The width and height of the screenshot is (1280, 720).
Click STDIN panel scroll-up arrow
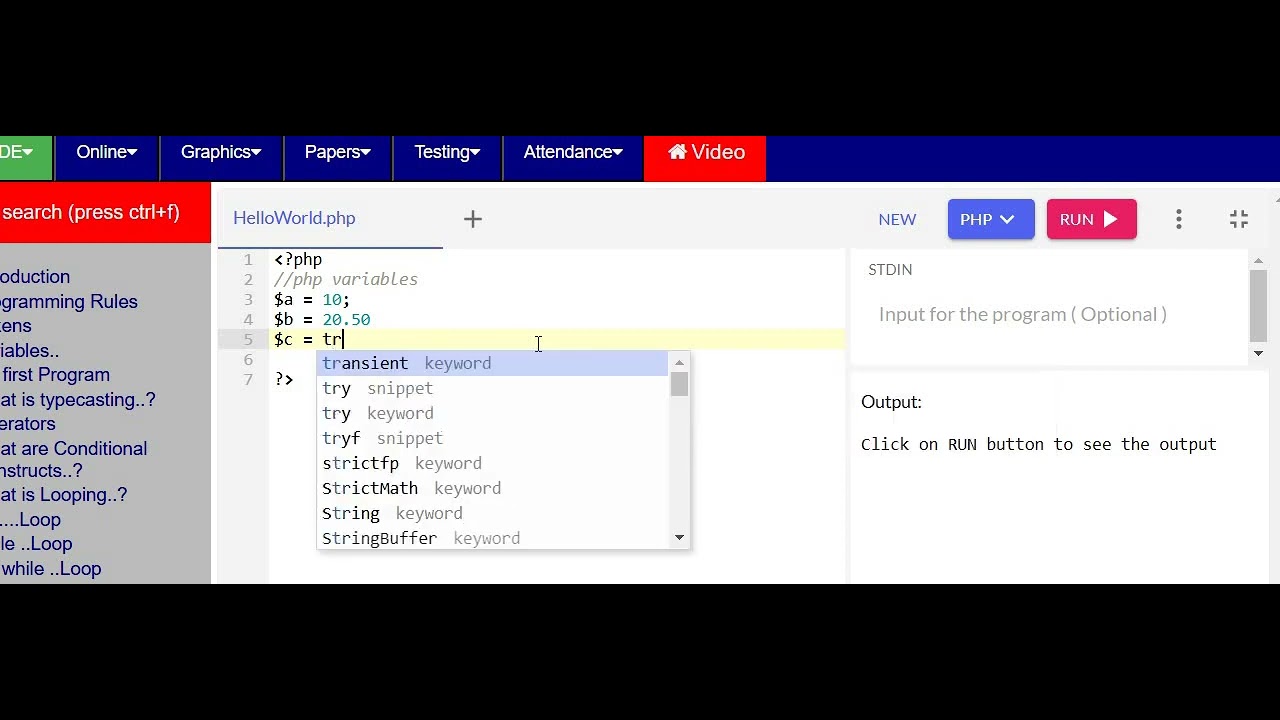[1259, 261]
